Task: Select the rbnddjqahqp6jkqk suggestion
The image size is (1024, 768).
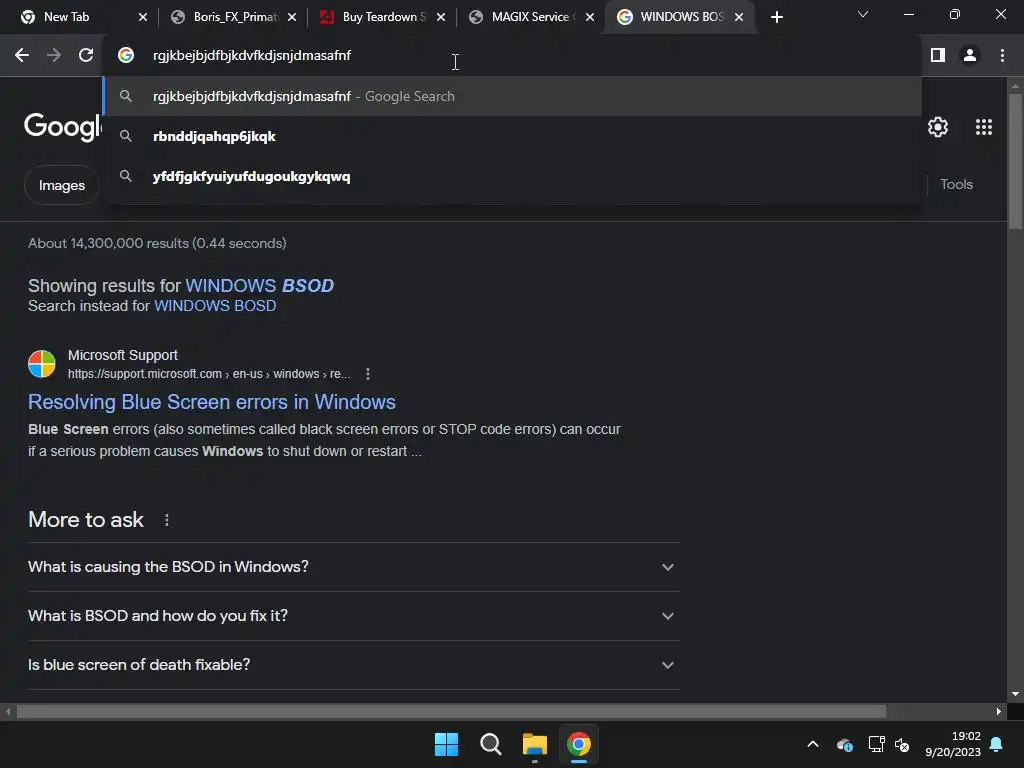Action: tap(512, 136)
